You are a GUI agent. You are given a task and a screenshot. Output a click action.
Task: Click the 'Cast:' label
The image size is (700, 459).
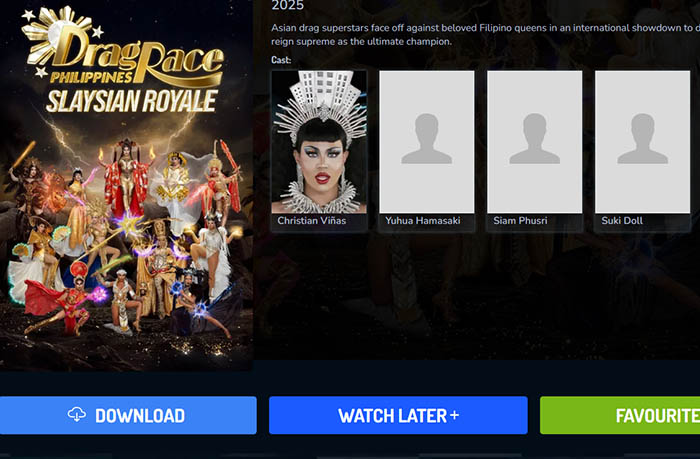[x=281, y=60]
